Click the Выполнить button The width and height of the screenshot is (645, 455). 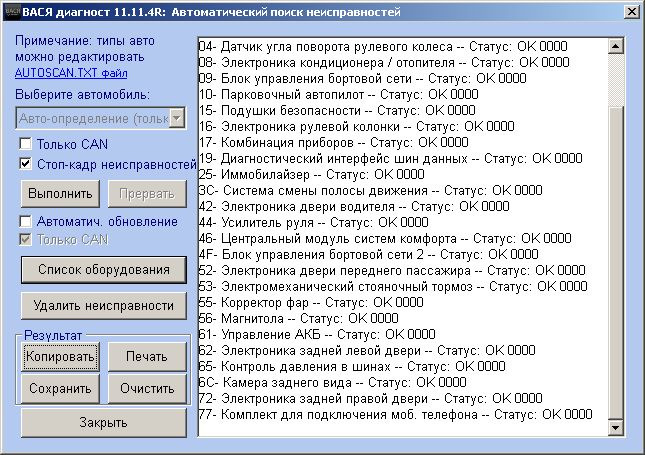click(x=60, y=194)
